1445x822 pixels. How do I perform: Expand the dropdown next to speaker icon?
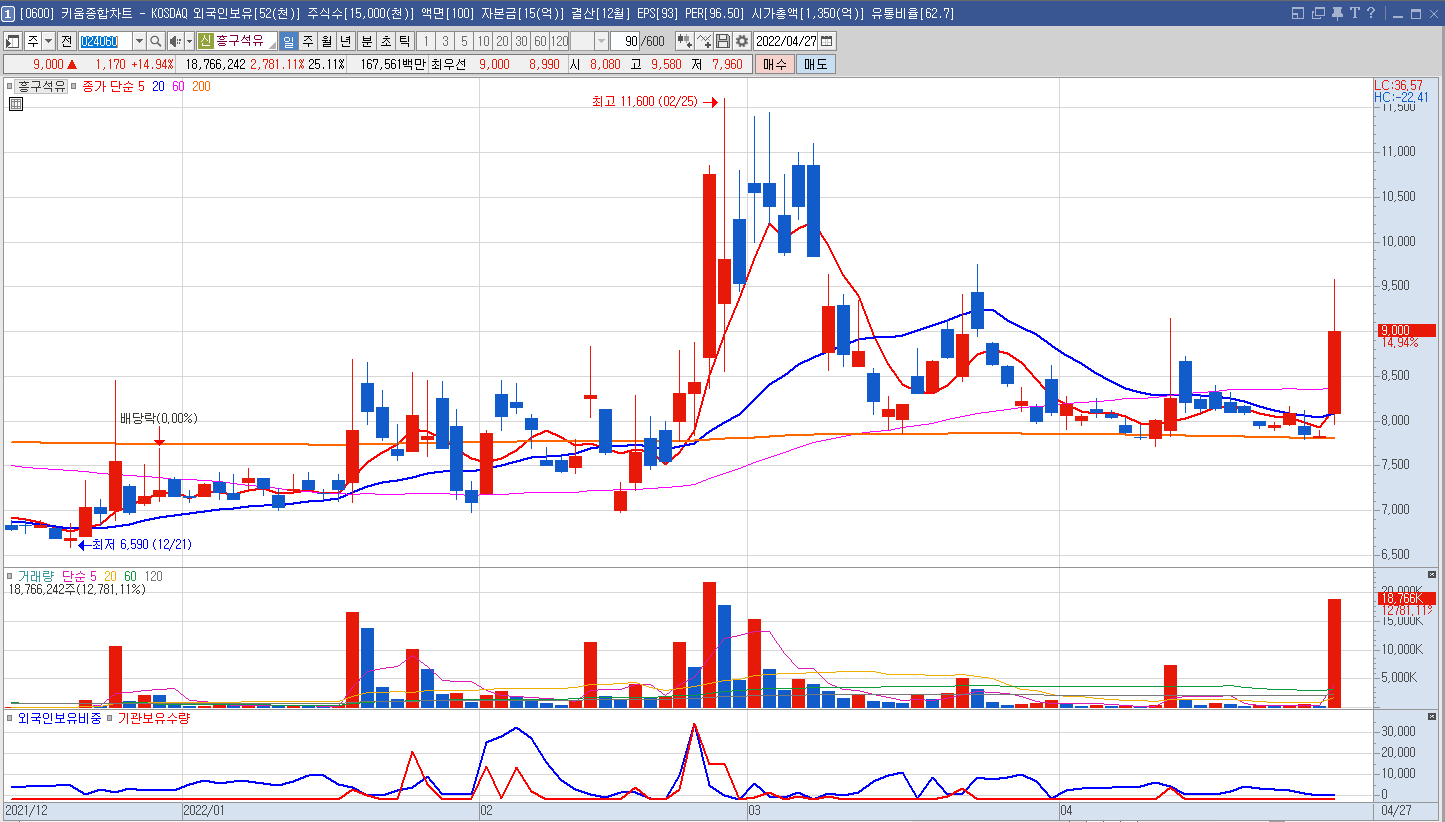(x=189, y=41)
